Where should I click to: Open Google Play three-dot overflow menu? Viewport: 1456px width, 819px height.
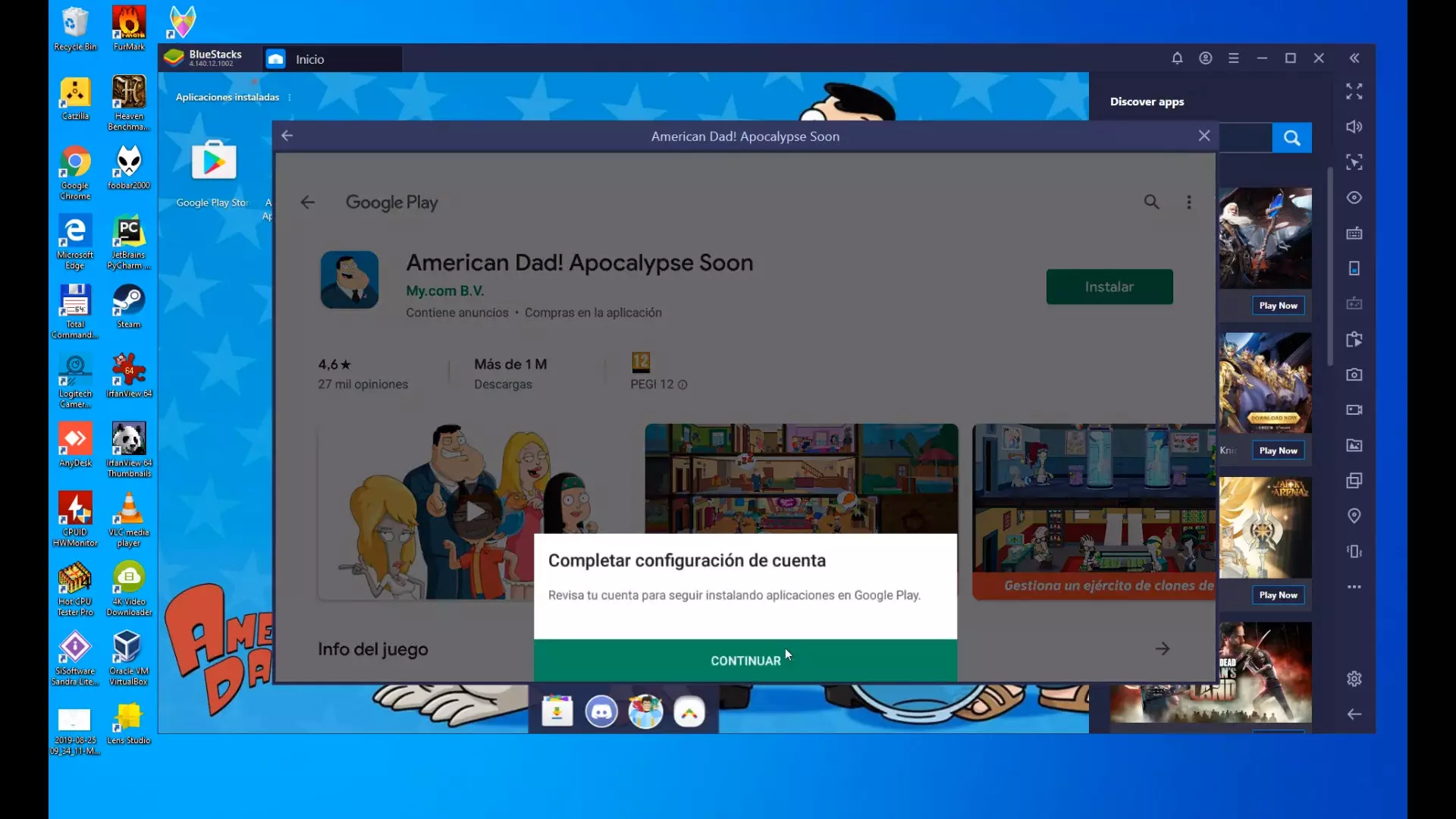[x=1189, y=202]
